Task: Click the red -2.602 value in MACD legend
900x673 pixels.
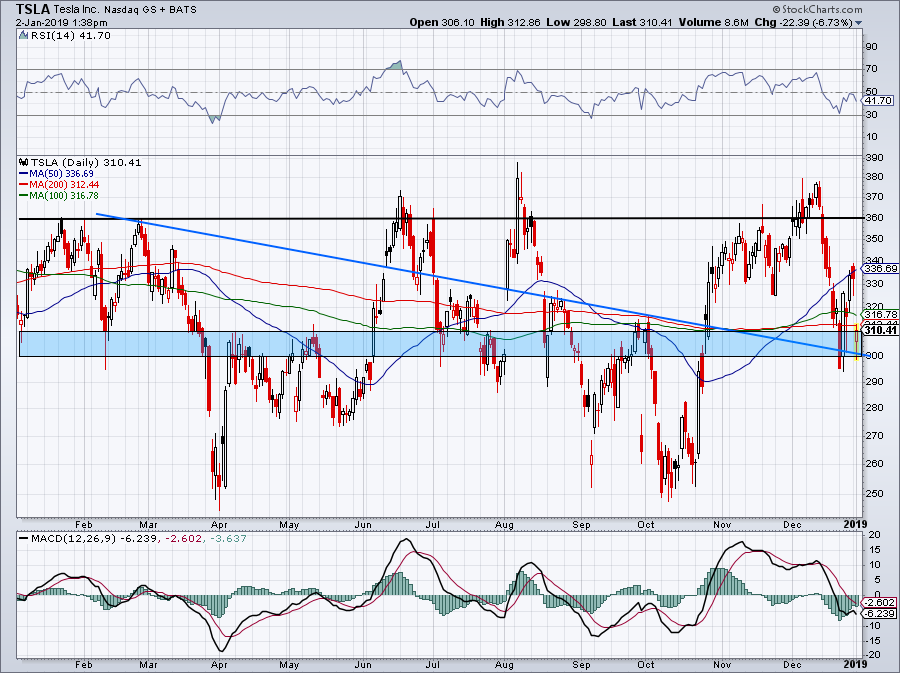Action: coord(183,539)
